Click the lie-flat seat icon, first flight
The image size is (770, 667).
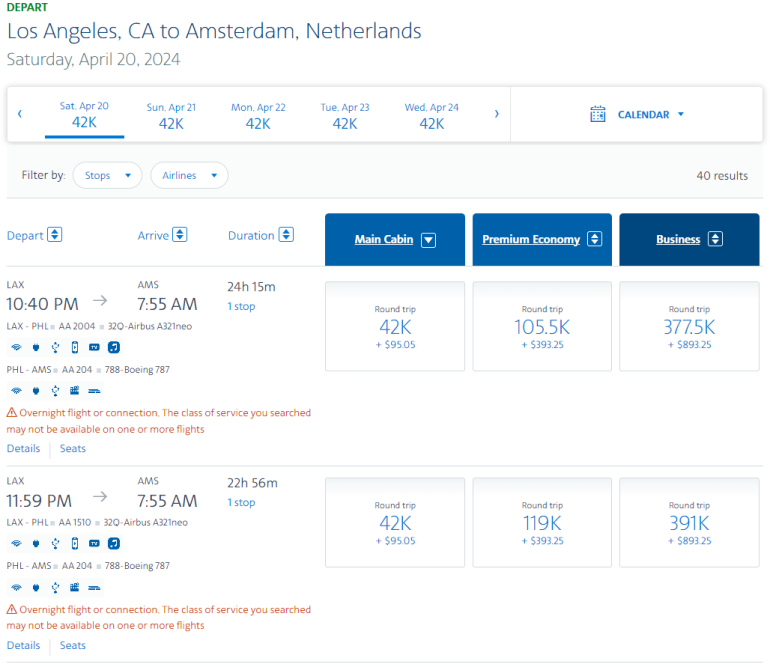point(95,391)
